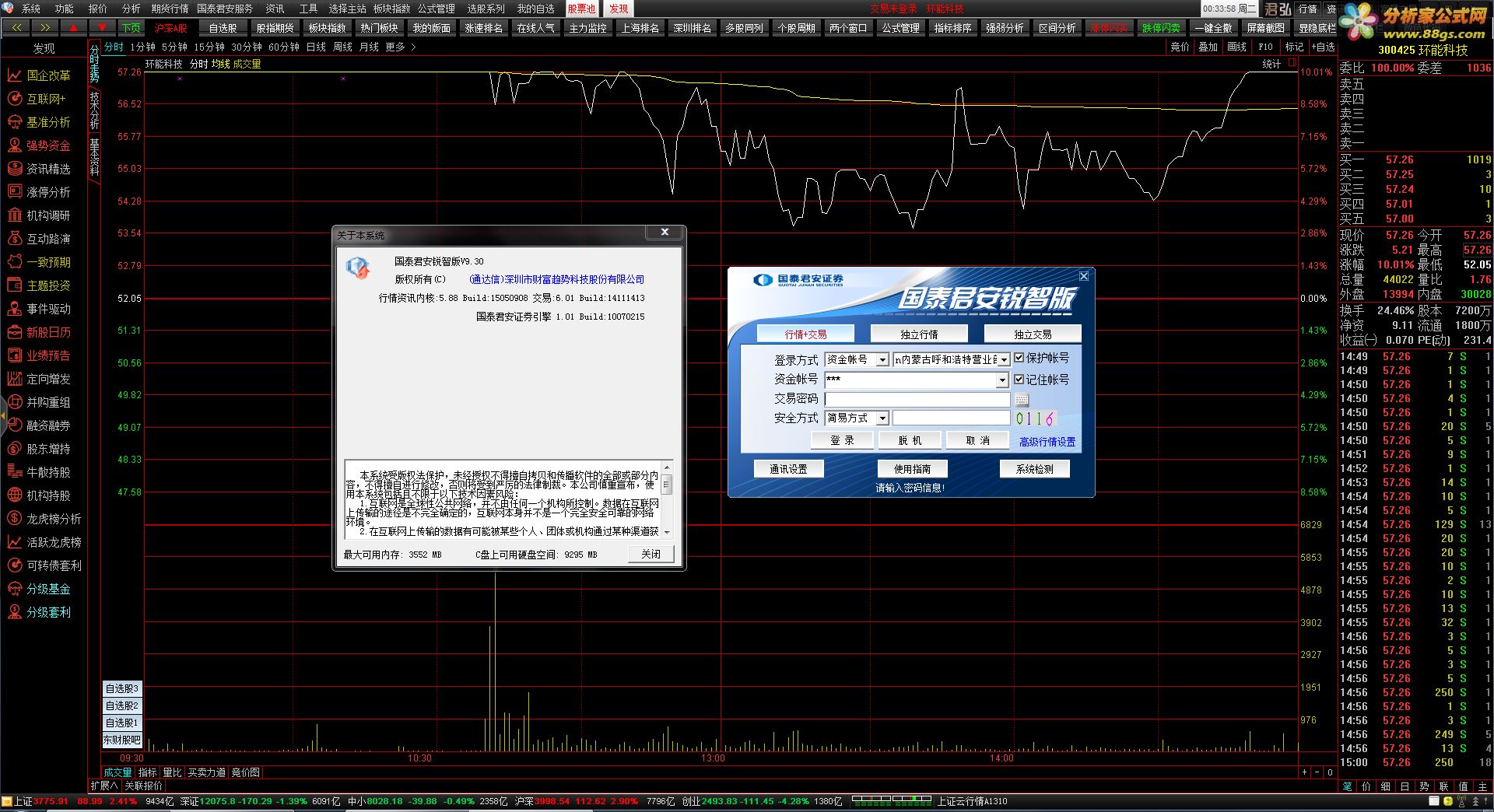Switch to the 日线 chart tab
The image size is (1494, 812).
pyautogui.click(x=316, y=47)
